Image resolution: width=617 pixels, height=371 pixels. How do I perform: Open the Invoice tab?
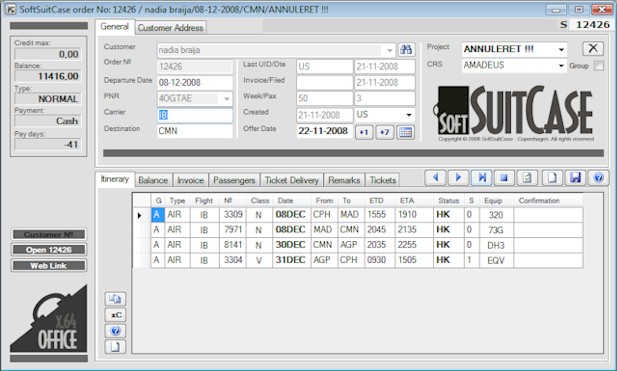[x=190, y=180]
